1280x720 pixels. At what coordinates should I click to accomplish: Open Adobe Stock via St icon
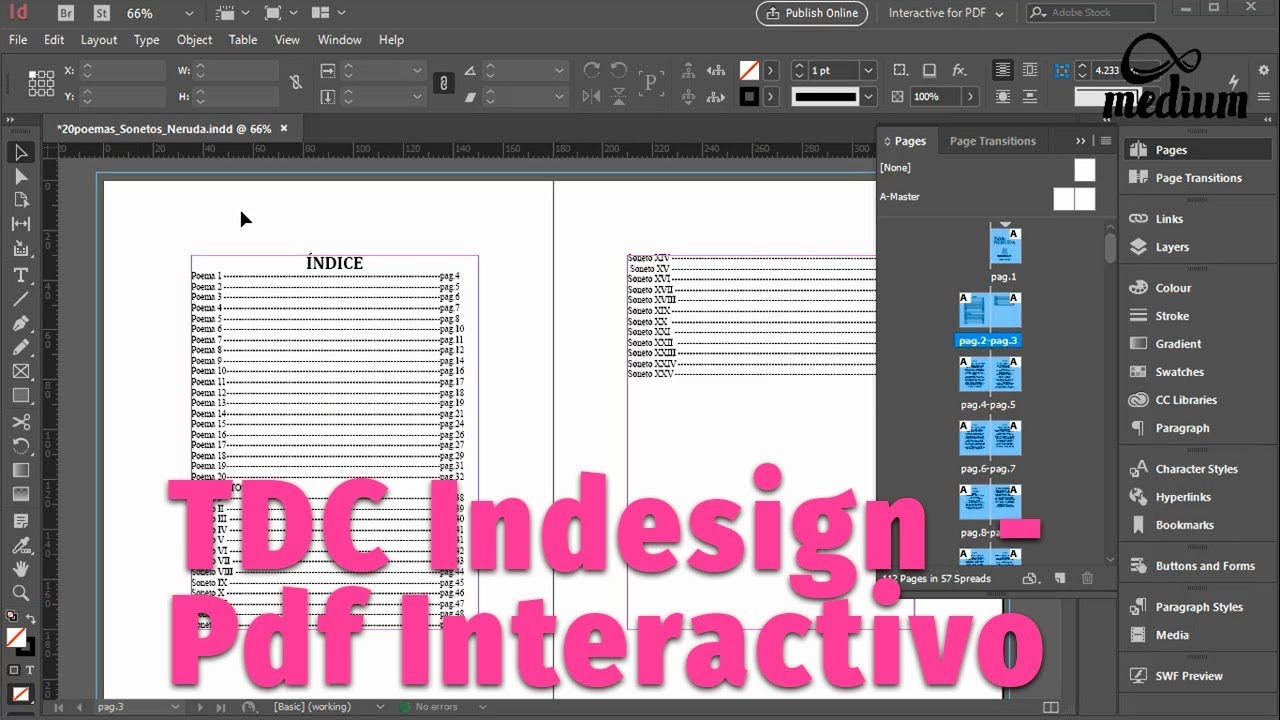click(101, 13)
